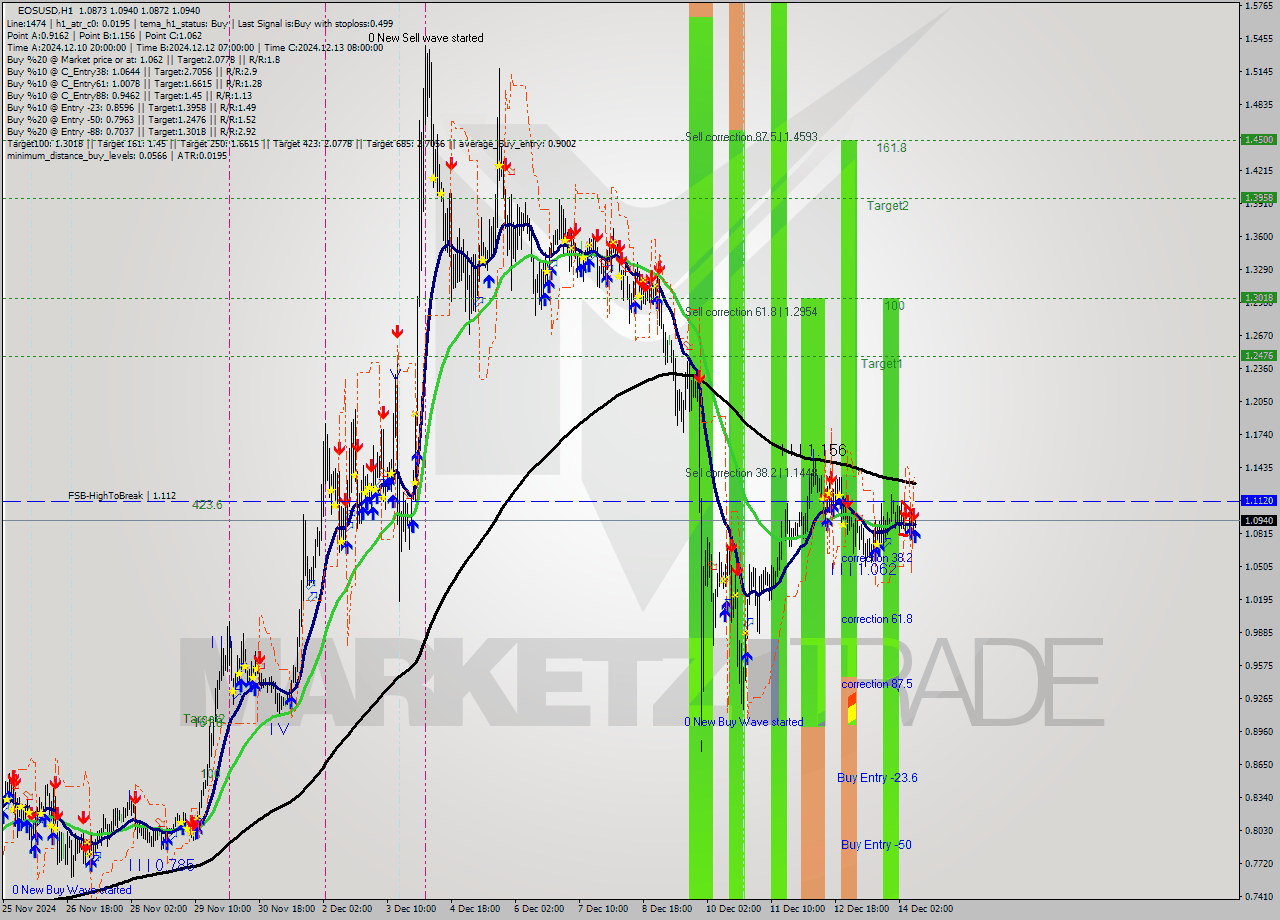Click the 'Target1' label
Screen dimensions: 1280x920
click(881, 364)
